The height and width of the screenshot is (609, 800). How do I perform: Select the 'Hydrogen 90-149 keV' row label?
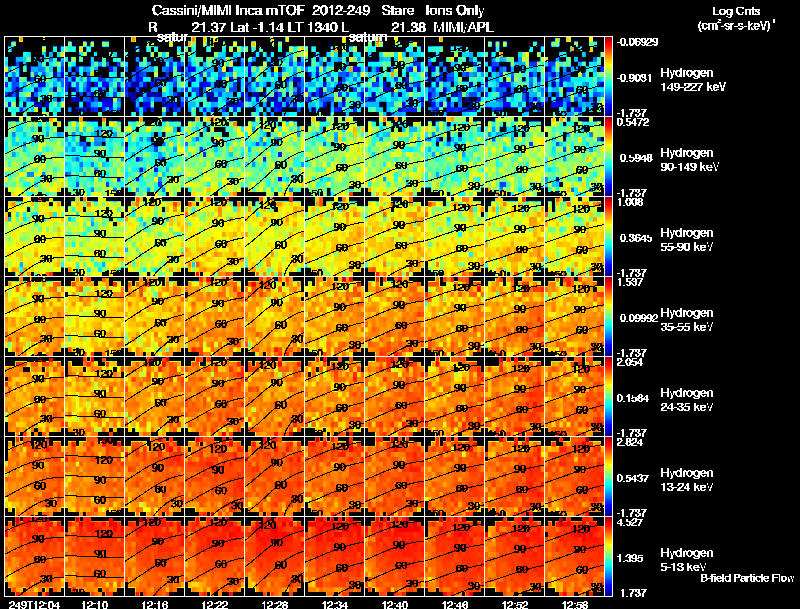coord(689,160)
